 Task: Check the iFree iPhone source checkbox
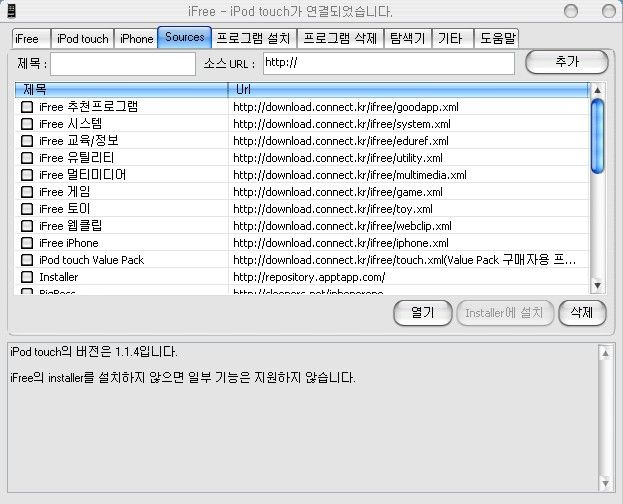coord(27,243)
